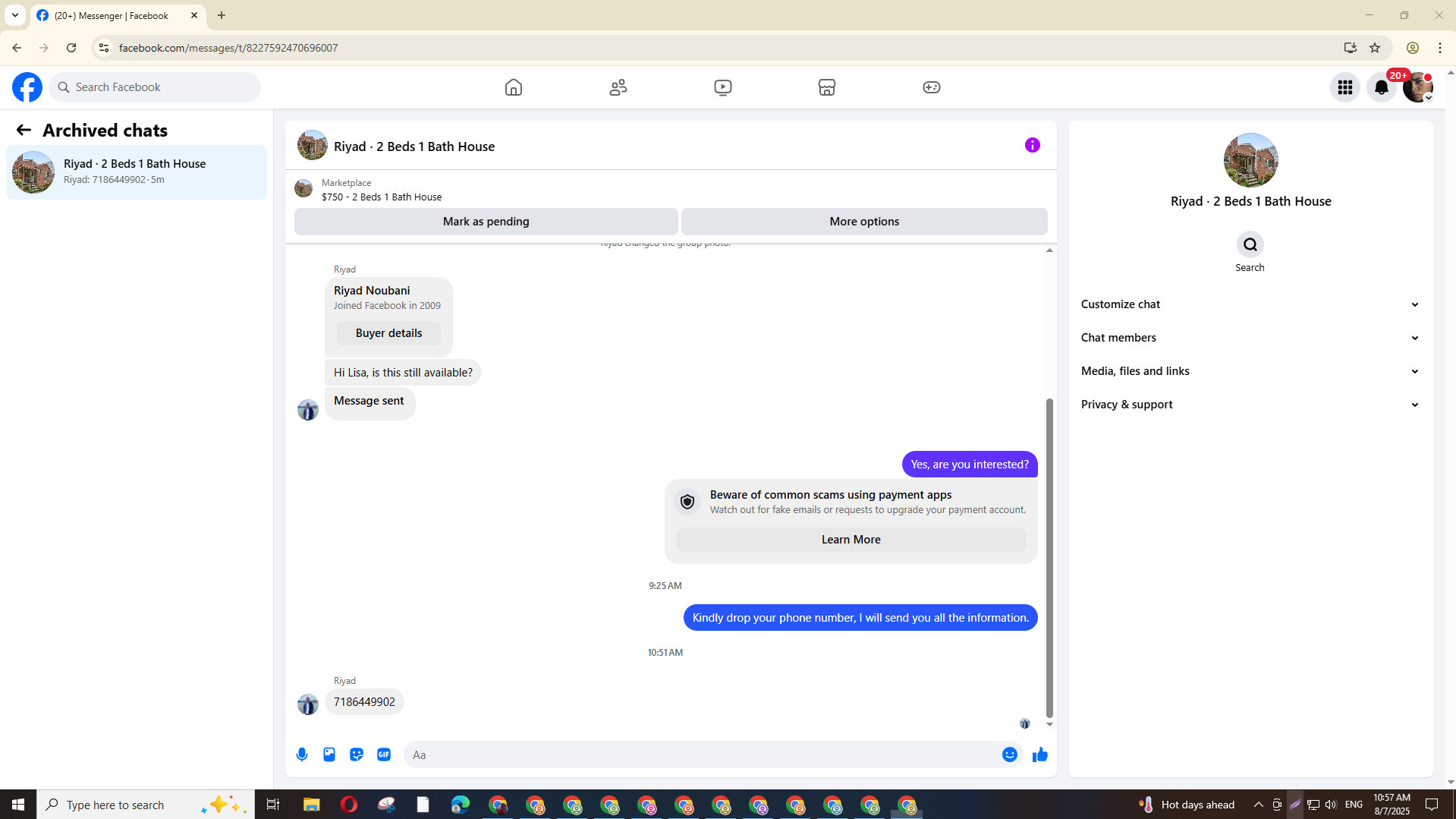The height and width of the screenshot is (819, 1456).
Task: Expand Customize chat section
Action: [x=1250, y=304]
